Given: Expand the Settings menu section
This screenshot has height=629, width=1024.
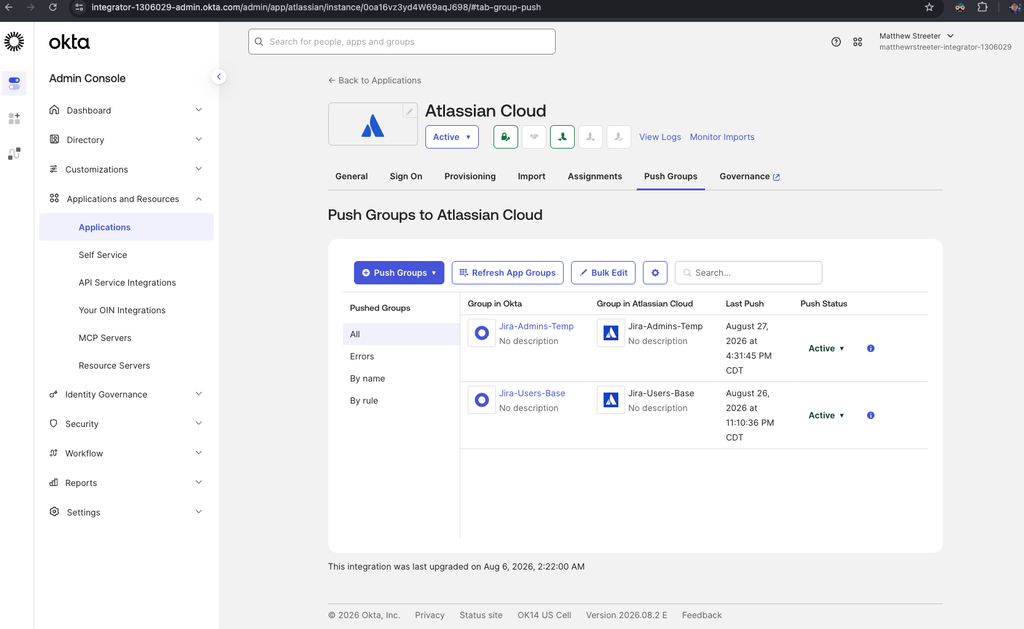Looking at the screenshot, I should coord(126,512).
